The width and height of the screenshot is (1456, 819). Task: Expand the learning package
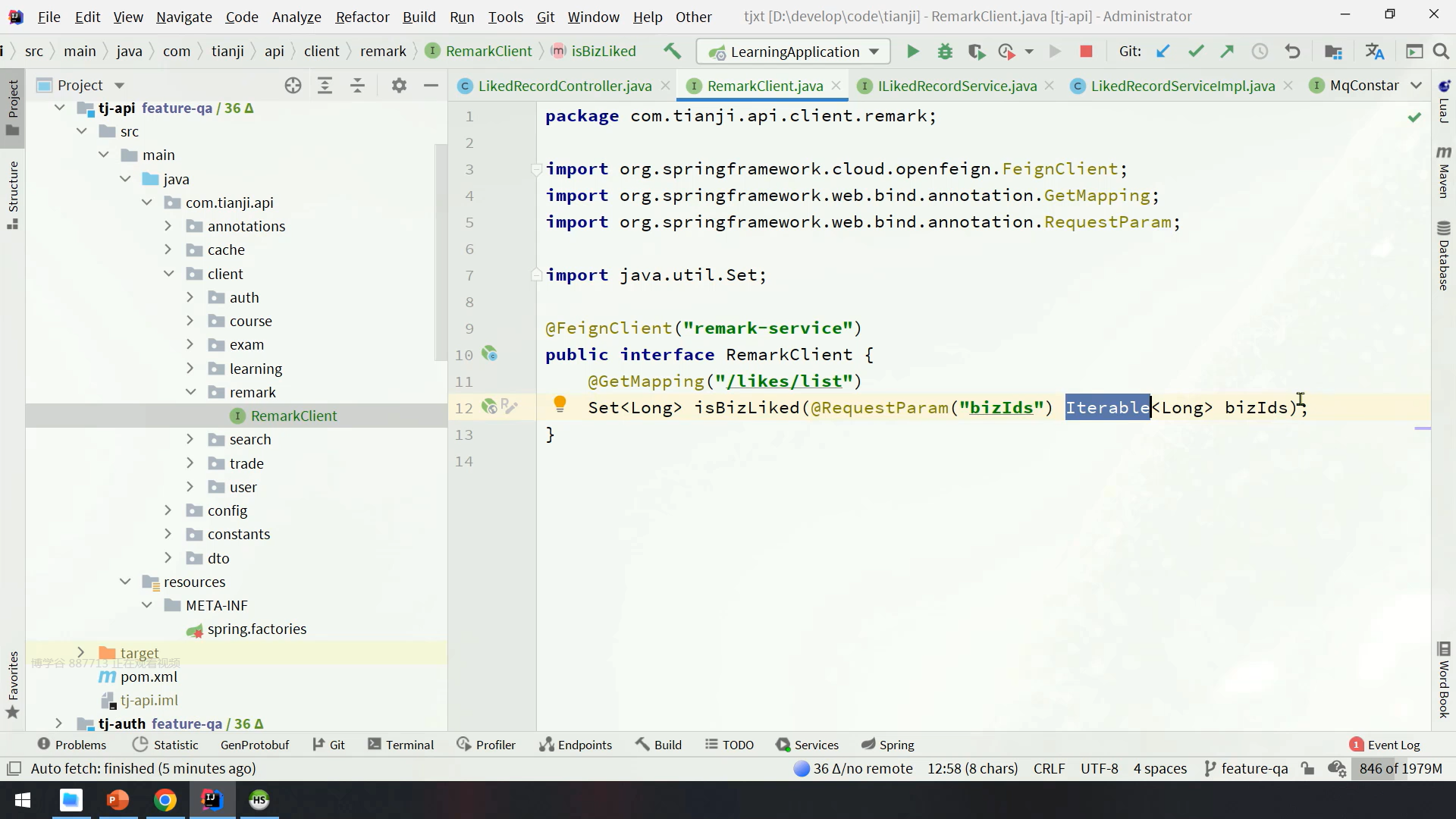point(190,368)
